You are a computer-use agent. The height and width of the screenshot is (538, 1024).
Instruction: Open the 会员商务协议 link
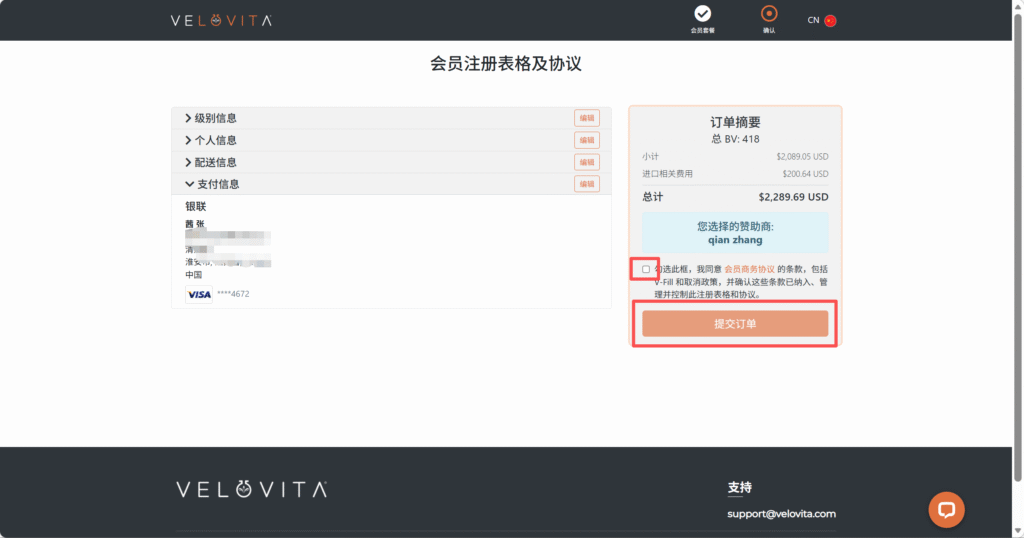[749, 269]
